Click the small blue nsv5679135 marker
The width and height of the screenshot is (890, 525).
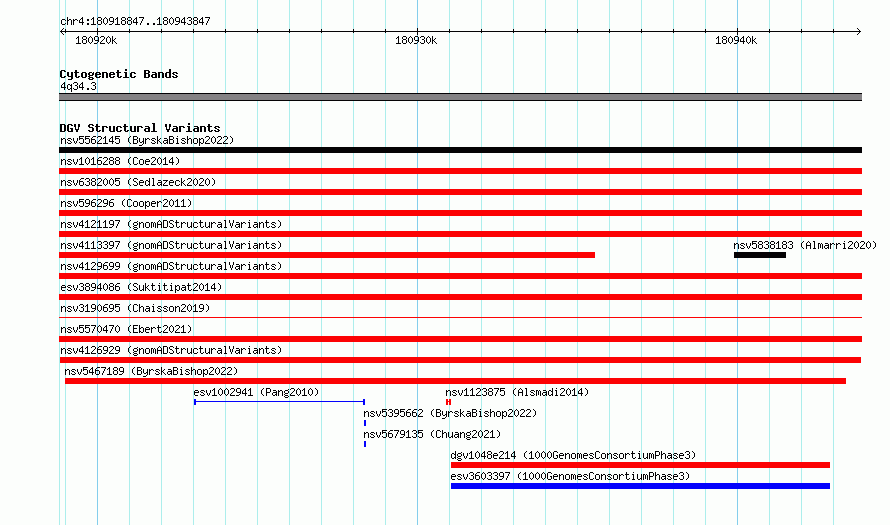tap(365, 444)
